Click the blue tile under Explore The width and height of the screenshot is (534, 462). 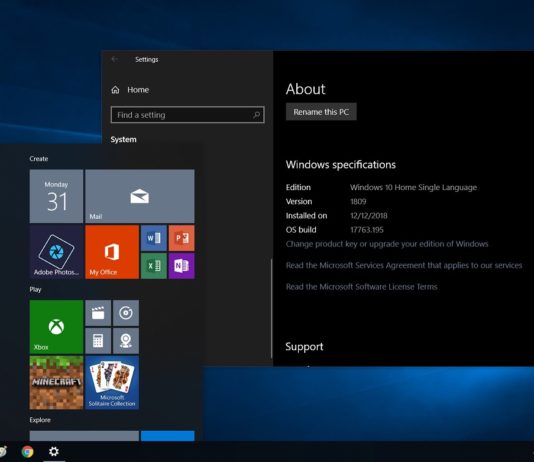(168, 436)
